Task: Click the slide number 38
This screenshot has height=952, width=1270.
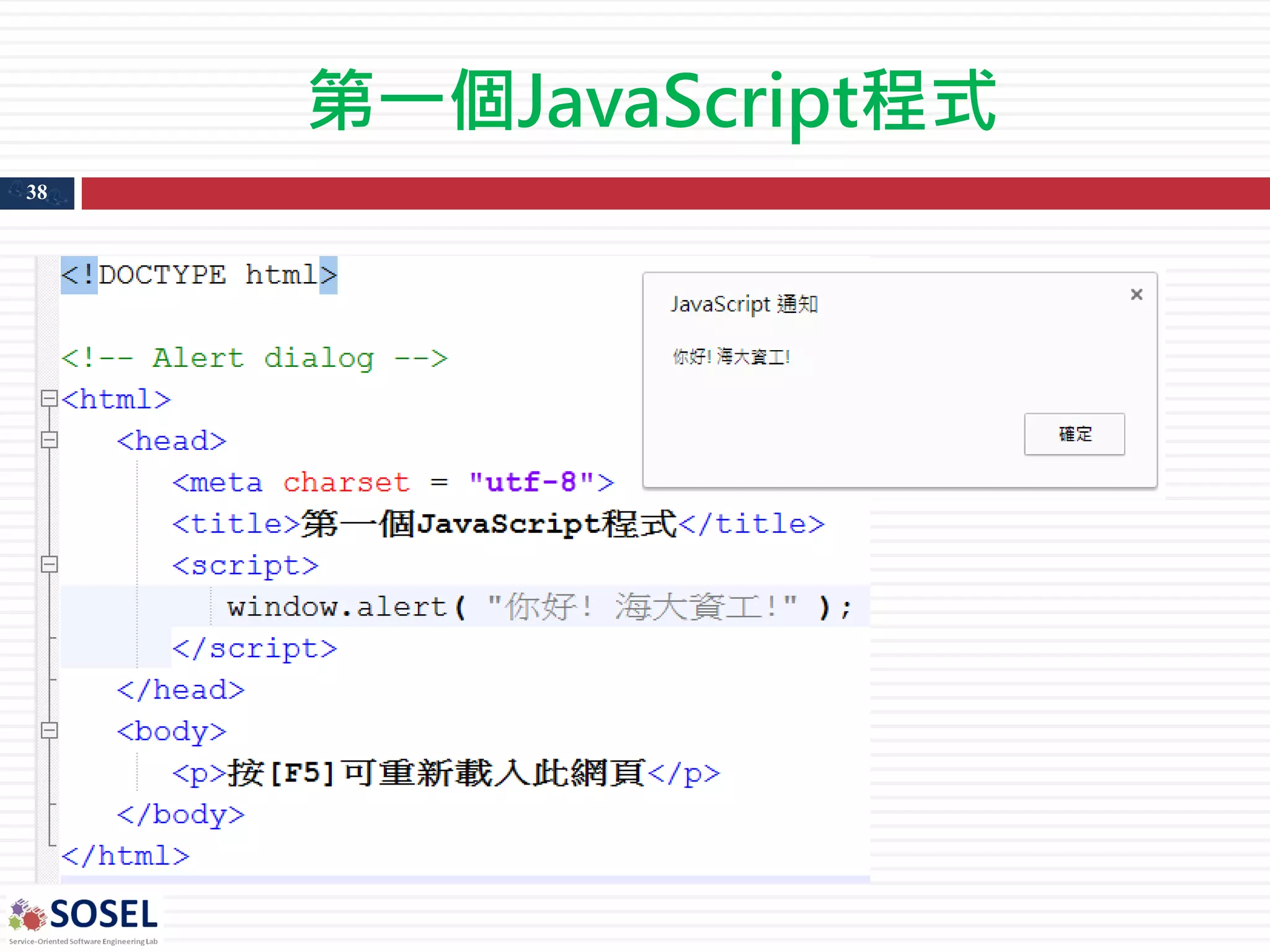Action: pyautogui.click(x=37, y=193)
